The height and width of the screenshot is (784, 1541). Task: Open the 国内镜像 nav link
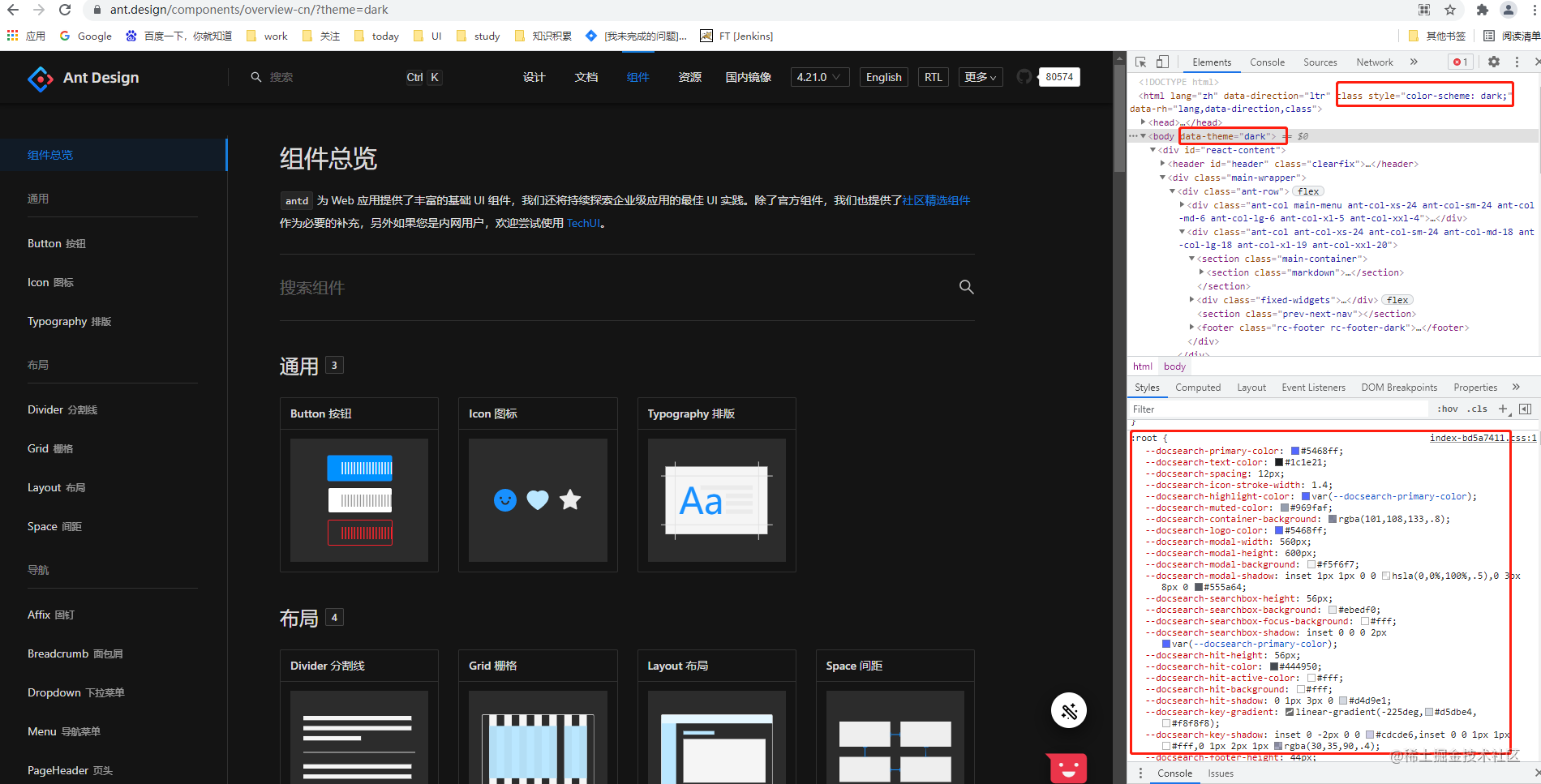(748, 77)
